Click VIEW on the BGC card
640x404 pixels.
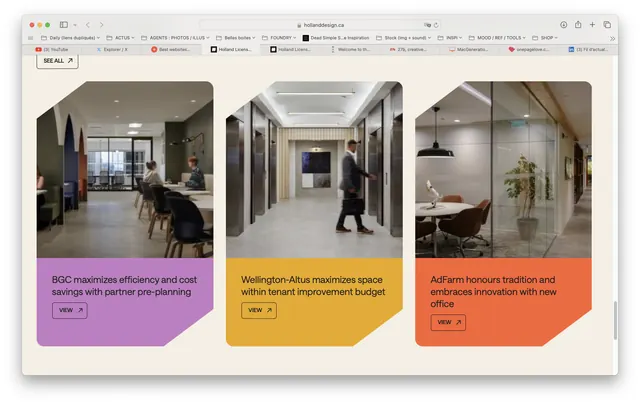70,310
